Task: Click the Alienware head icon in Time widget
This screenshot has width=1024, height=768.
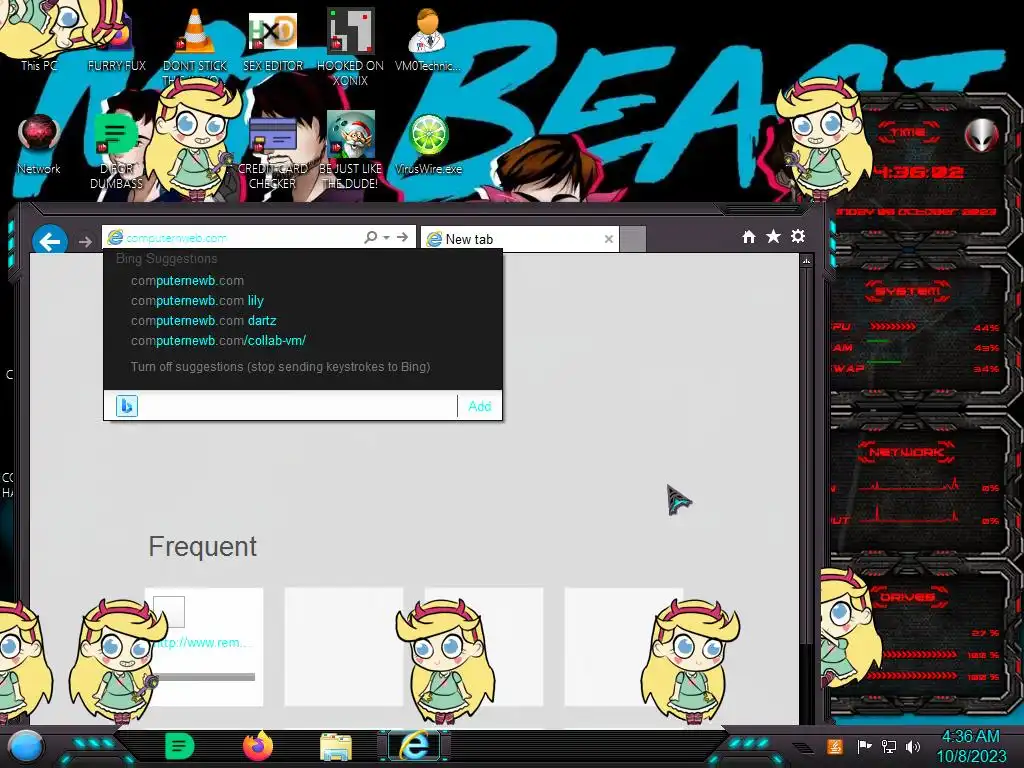Action: click(981, 136)
